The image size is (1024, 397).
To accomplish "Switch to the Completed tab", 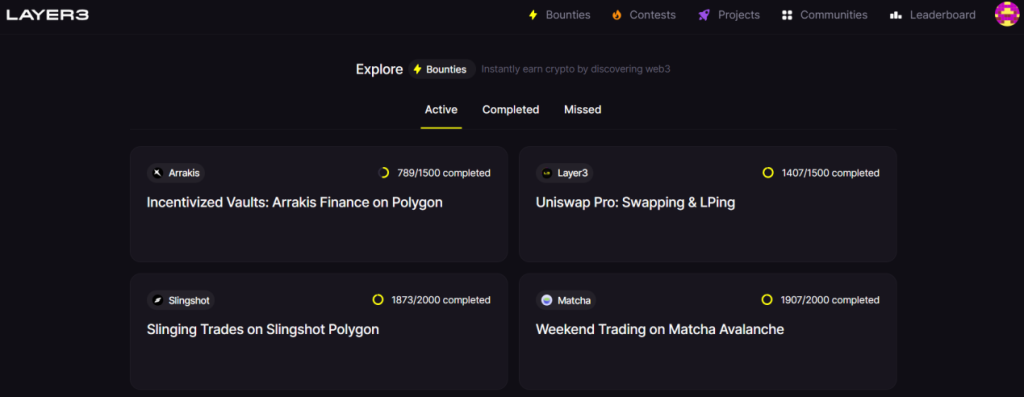I will coord(511,110).
